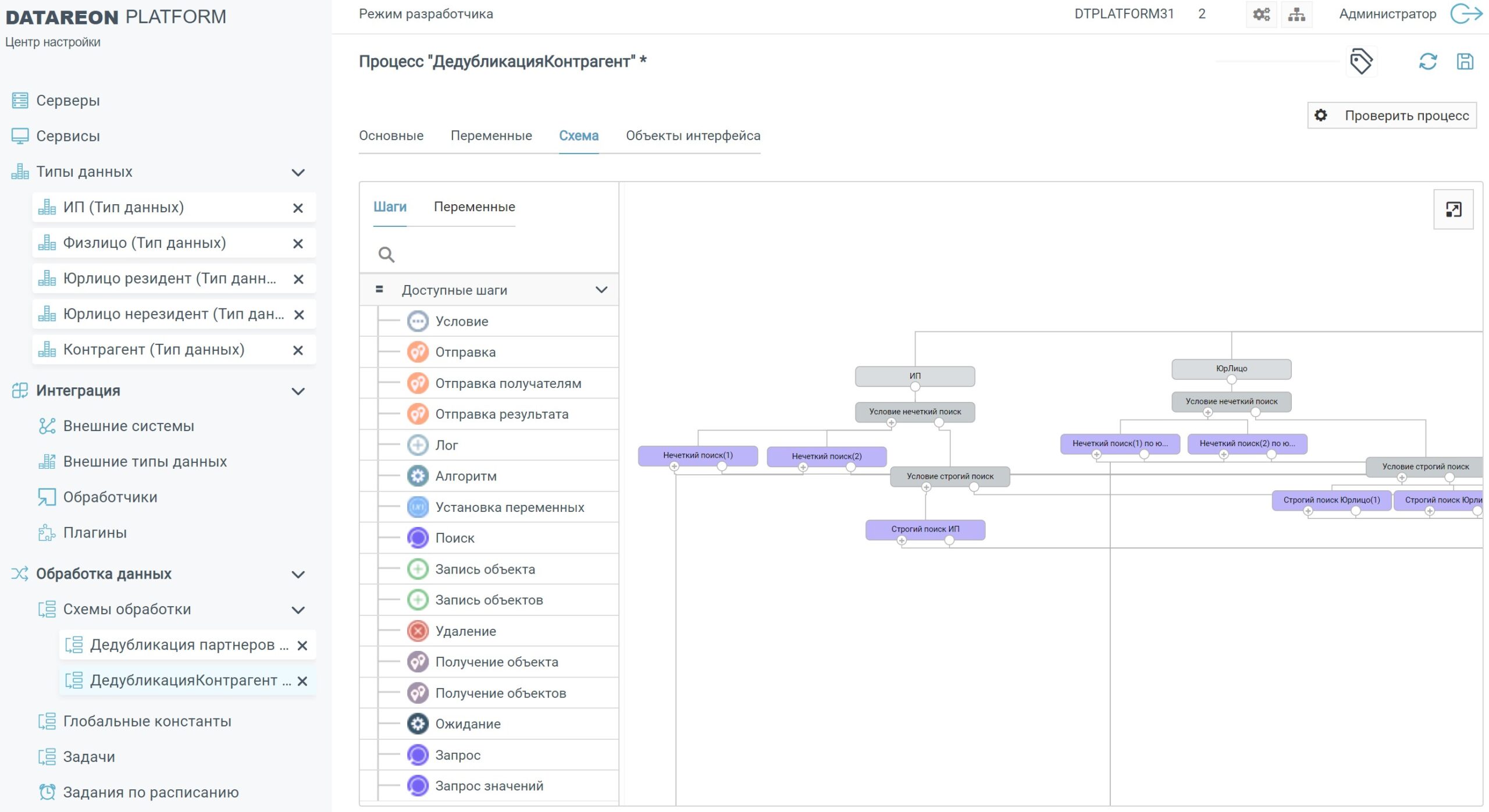
Task: Open Внешние системы in sidebar
Action: point(129,426)
